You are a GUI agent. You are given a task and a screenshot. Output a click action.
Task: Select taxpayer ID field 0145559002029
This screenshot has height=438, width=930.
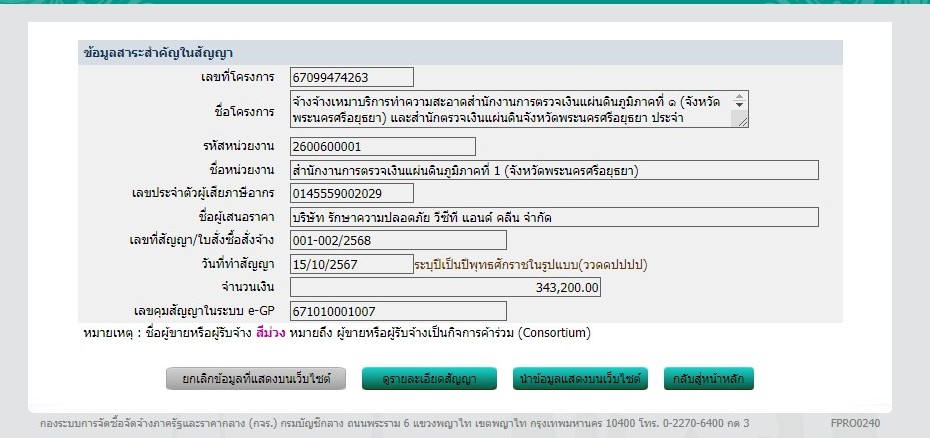tap(351, 193)
